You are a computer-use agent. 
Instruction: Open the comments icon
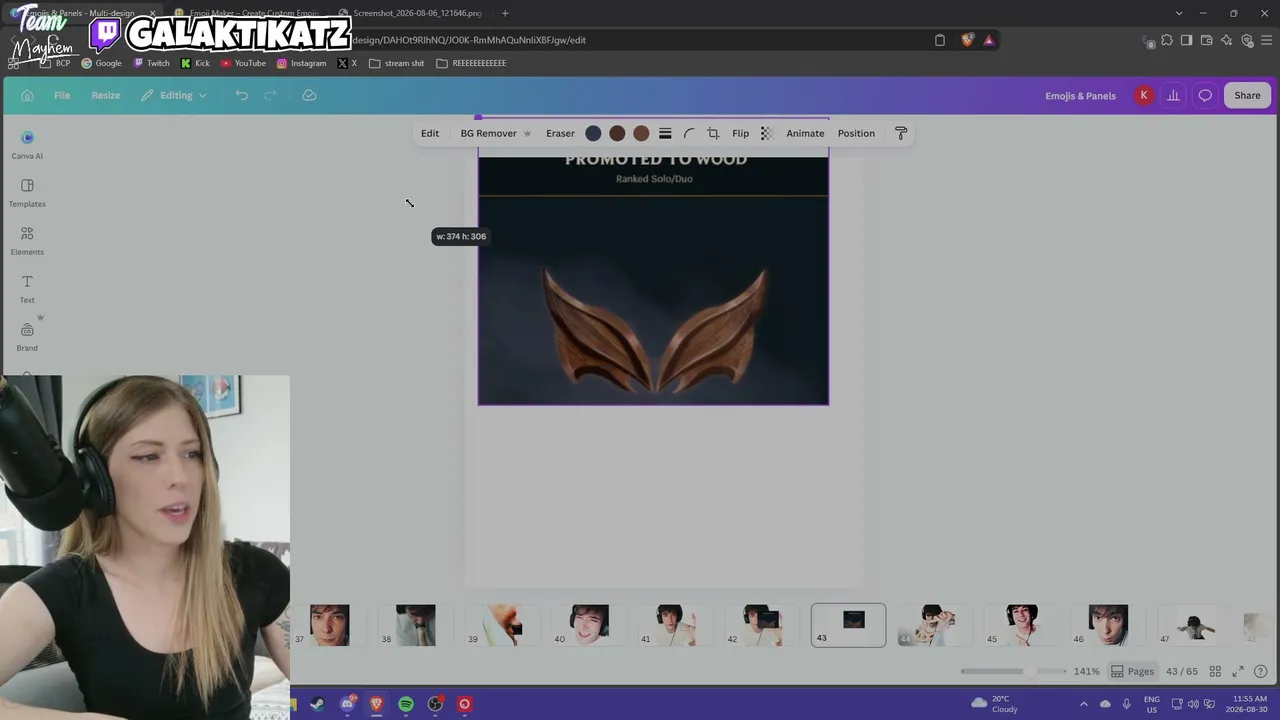[x=1205, y=95]
